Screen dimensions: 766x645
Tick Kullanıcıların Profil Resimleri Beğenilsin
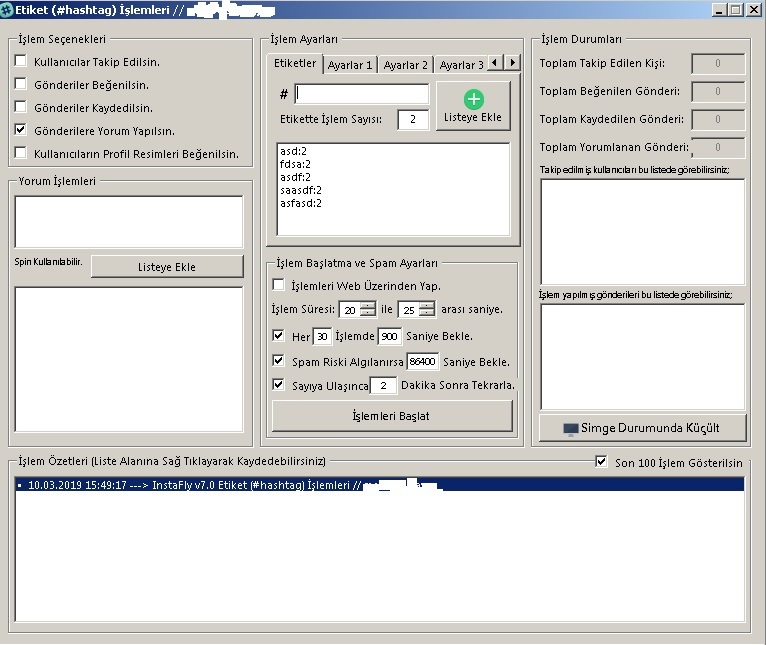pos(21,153)
